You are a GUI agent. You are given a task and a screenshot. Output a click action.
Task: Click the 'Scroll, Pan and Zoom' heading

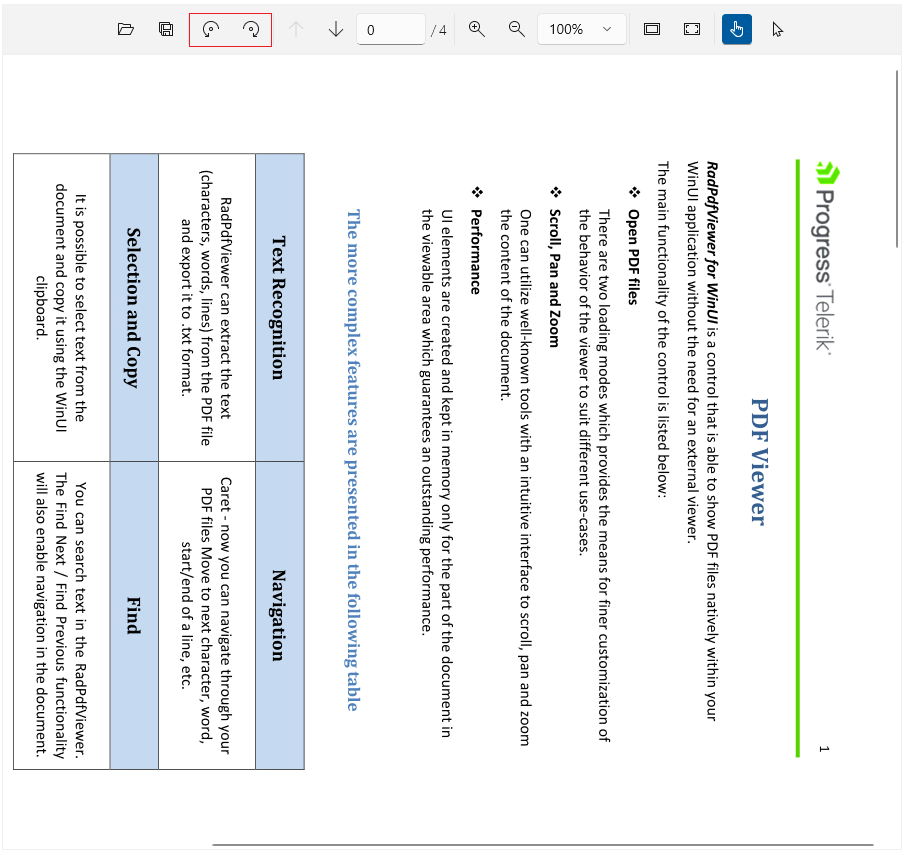click(x=555, y=278)
